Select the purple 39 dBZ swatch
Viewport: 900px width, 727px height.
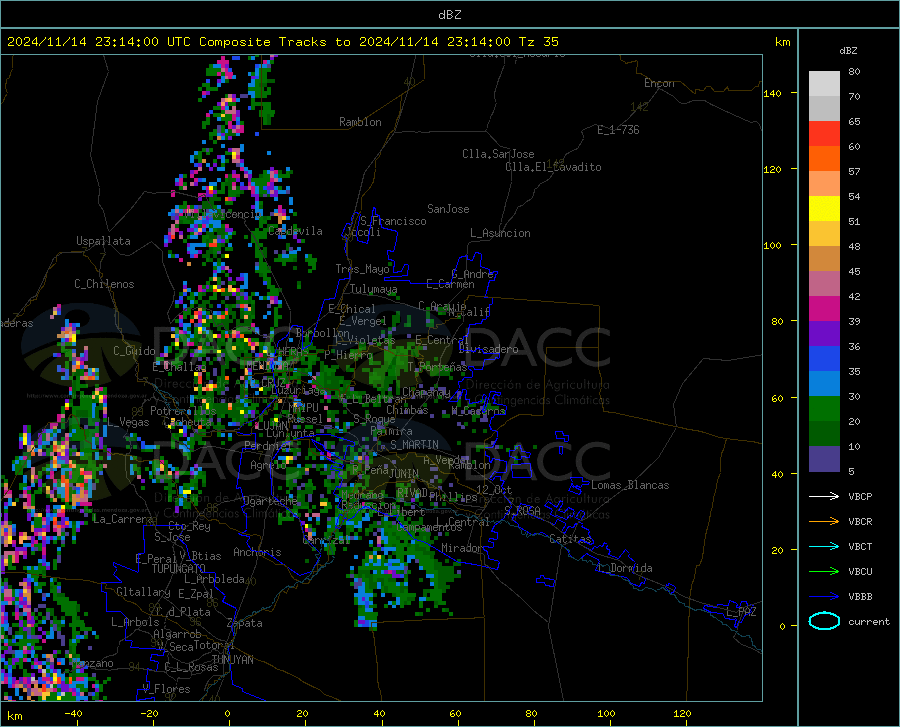pos(824,334)
